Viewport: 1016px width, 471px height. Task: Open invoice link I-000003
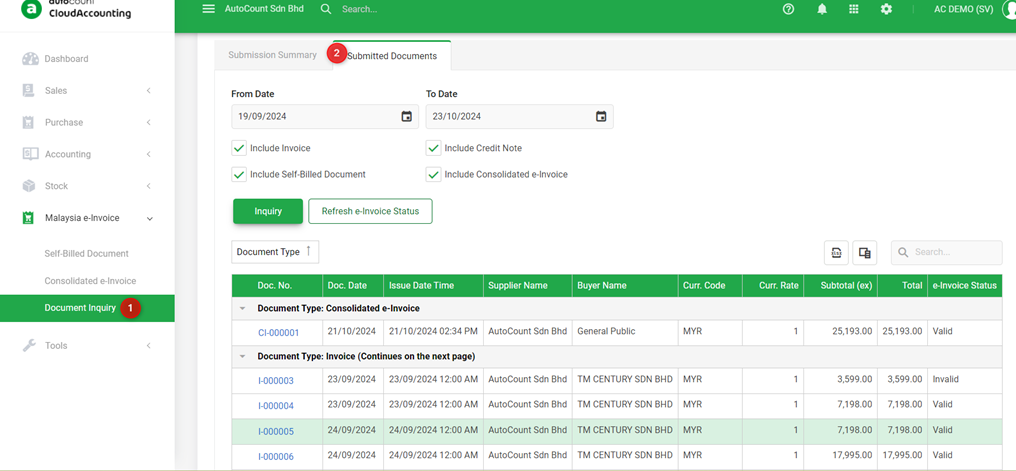click(276, 381)
